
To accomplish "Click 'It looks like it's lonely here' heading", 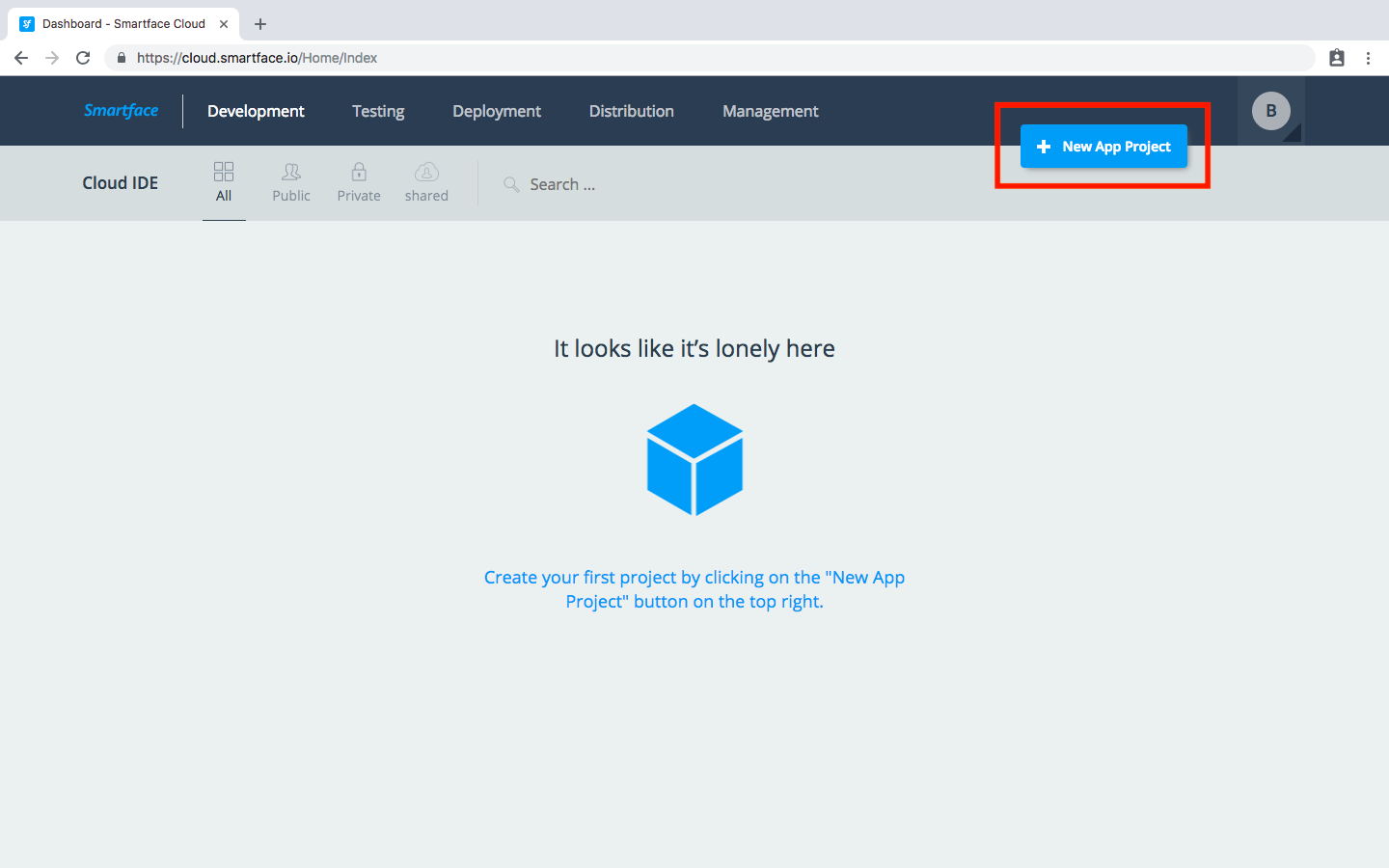I will click(x=694, y=348).
